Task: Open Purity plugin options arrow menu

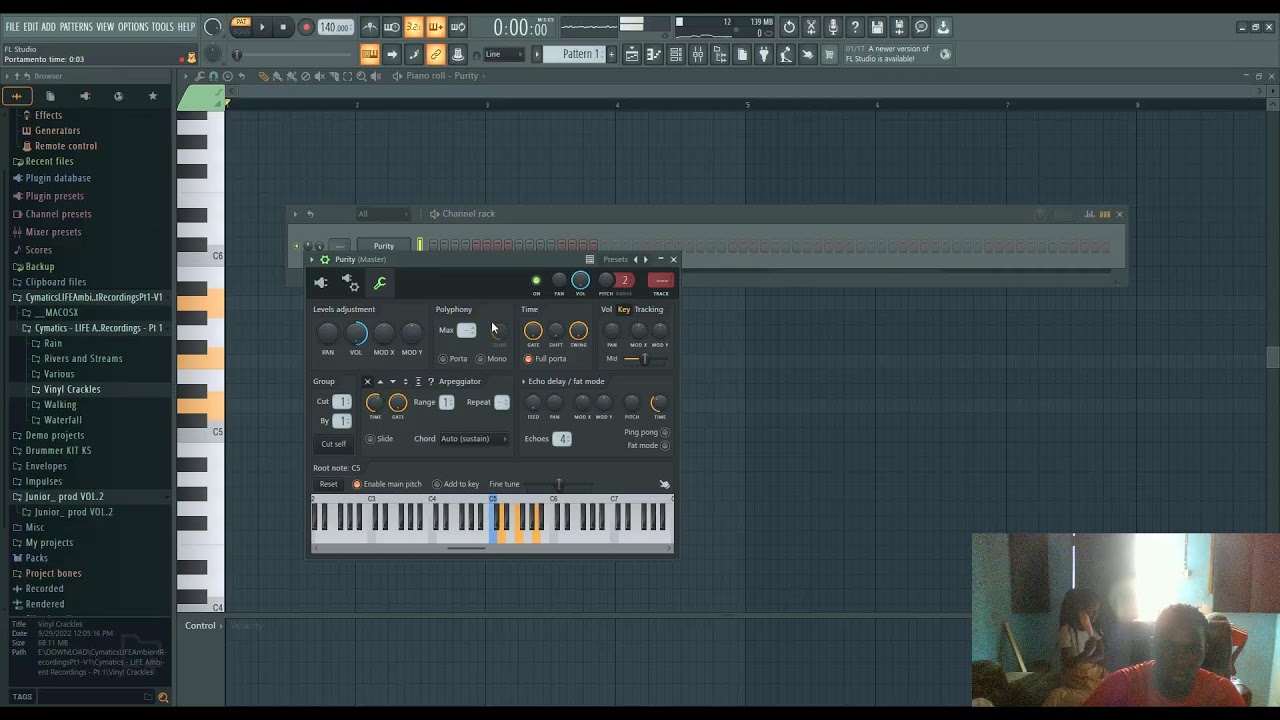Action: [312, 259]
